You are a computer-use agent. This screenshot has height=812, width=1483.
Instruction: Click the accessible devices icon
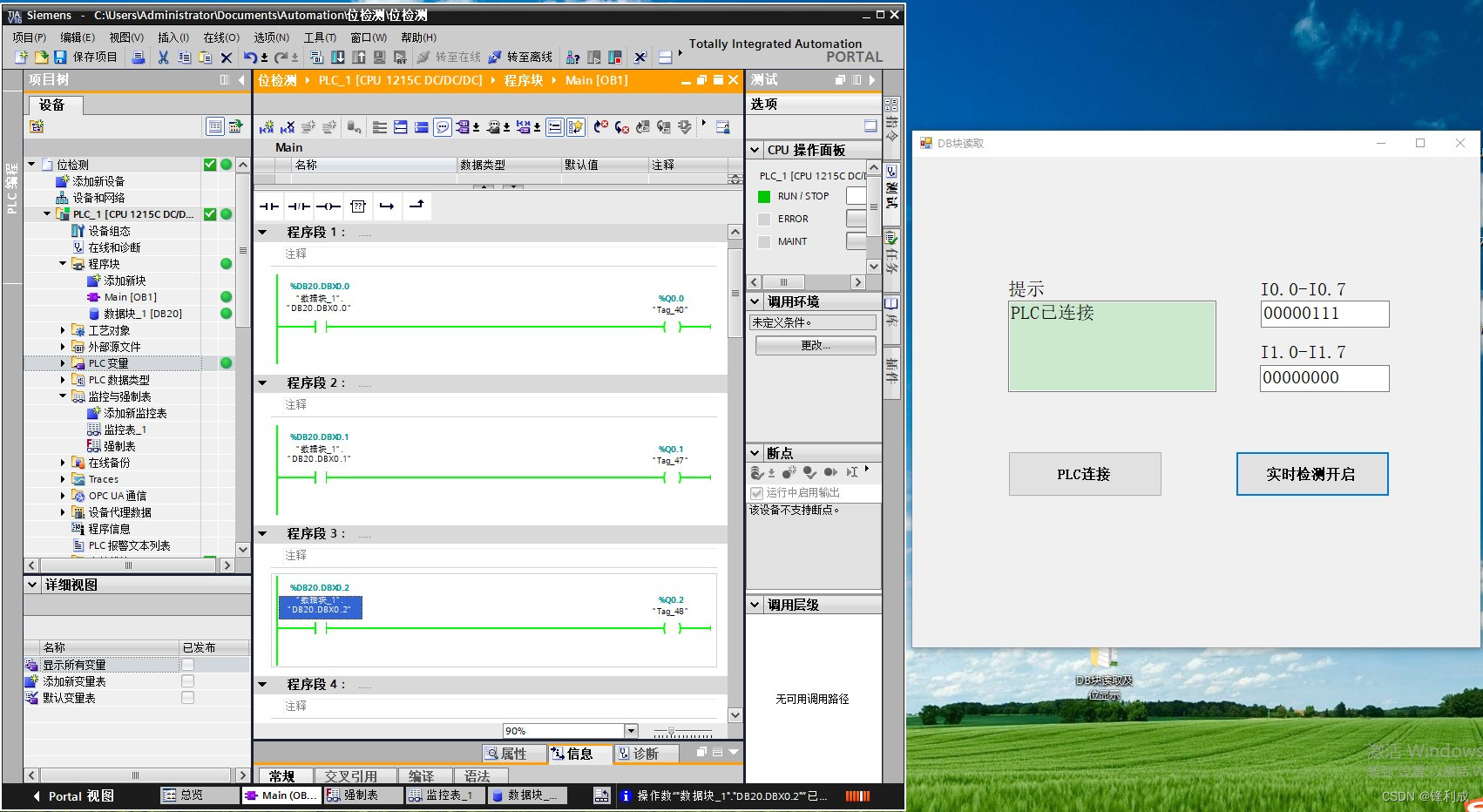(572, 57)
